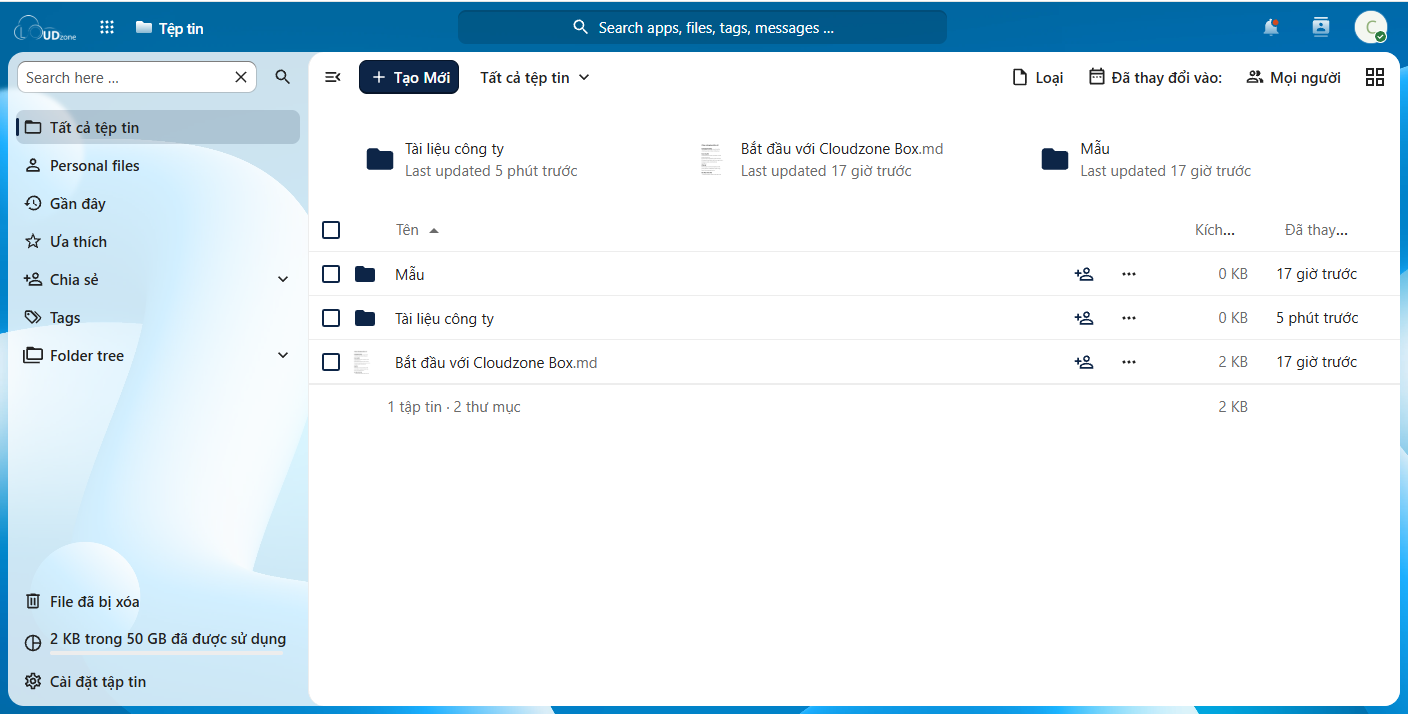This screenshot has width=1408, height=714.
Task: Click the '1 tập tin · 2 thư mục' summary
Action: point(454,407)
